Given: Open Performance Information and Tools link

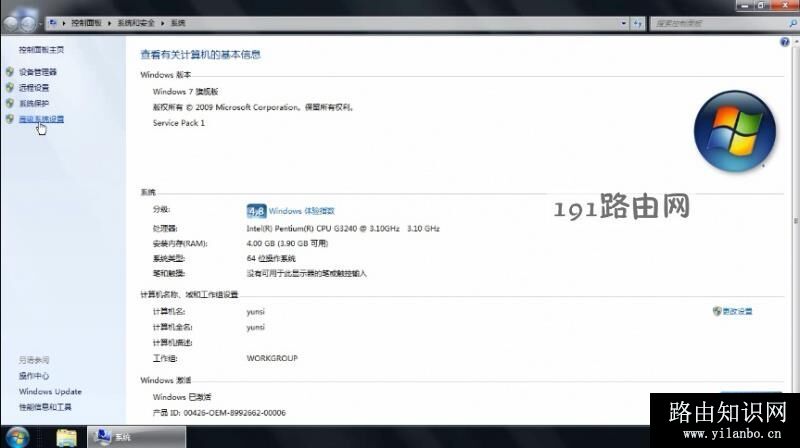Looking at the screenshot, I should [45, 407].
